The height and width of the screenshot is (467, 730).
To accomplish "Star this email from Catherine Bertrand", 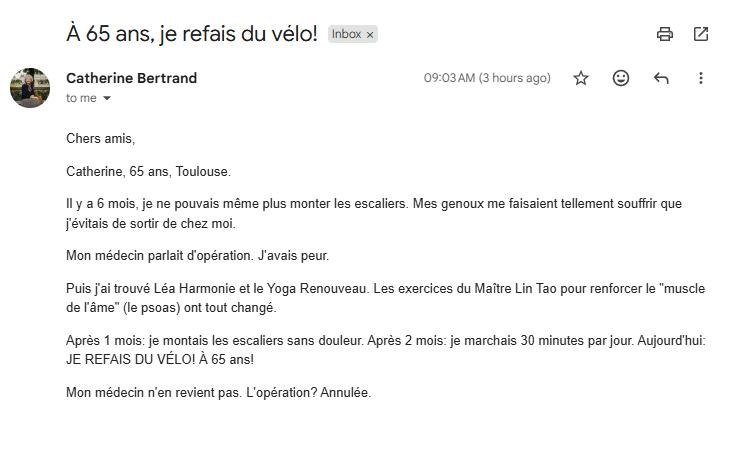I will pyautogui.click(x=581, y=78).
